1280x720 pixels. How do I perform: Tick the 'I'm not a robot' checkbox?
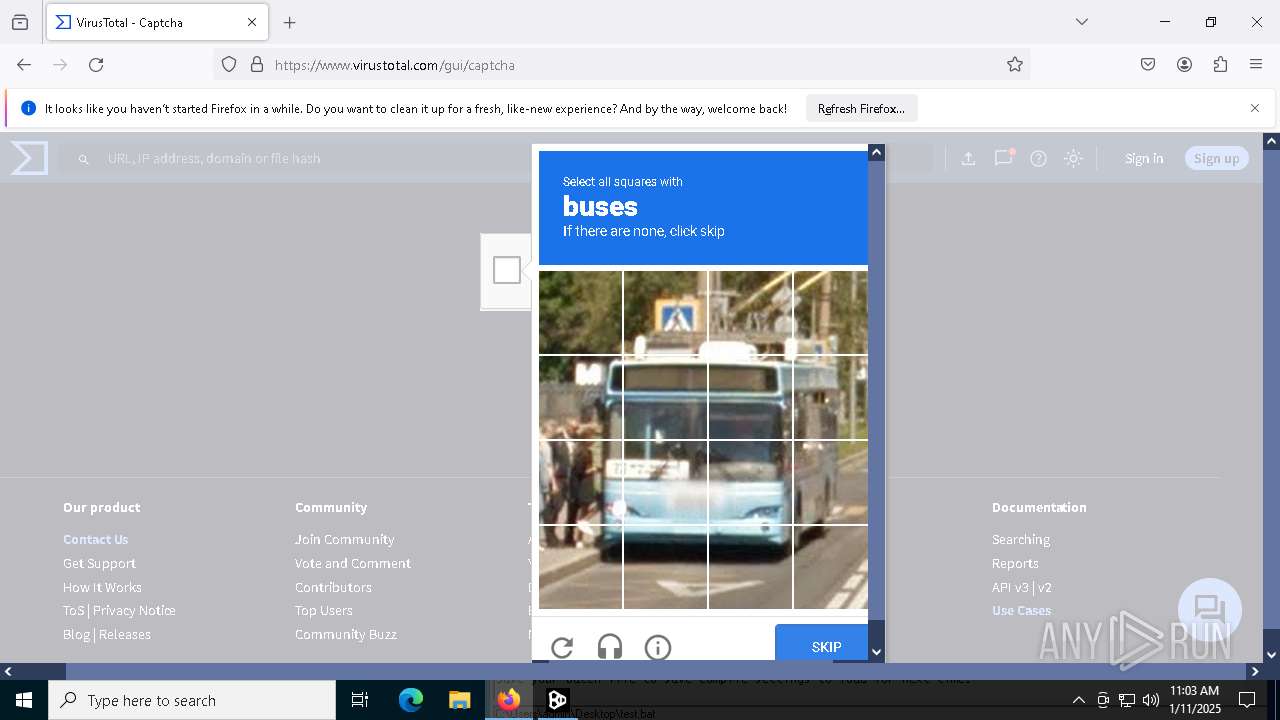[507, 270]
